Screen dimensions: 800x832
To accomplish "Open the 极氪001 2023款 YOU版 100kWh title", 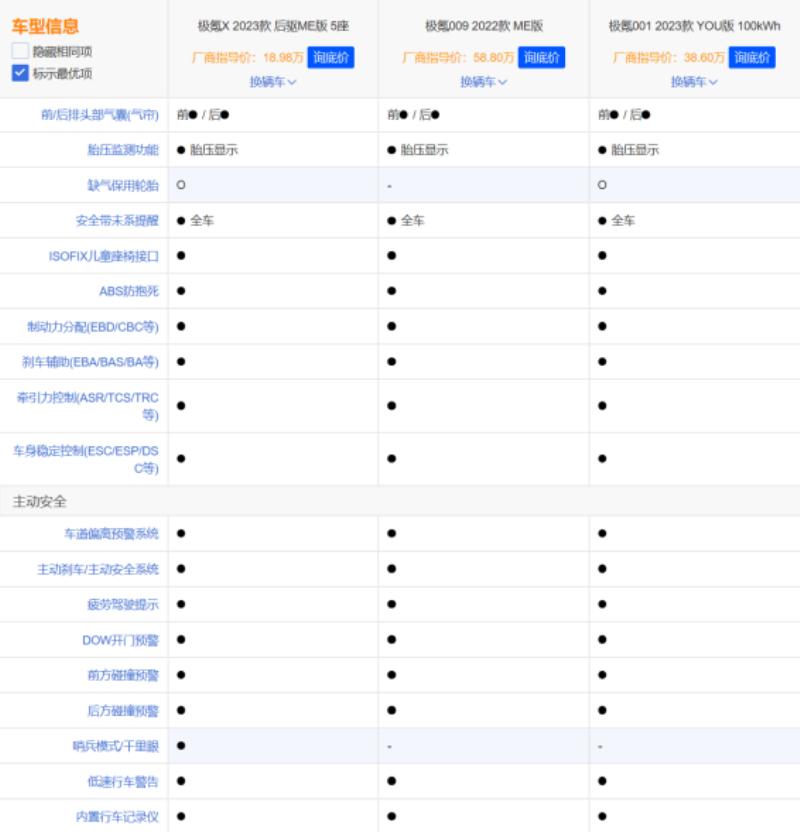I will coord(694,26).
